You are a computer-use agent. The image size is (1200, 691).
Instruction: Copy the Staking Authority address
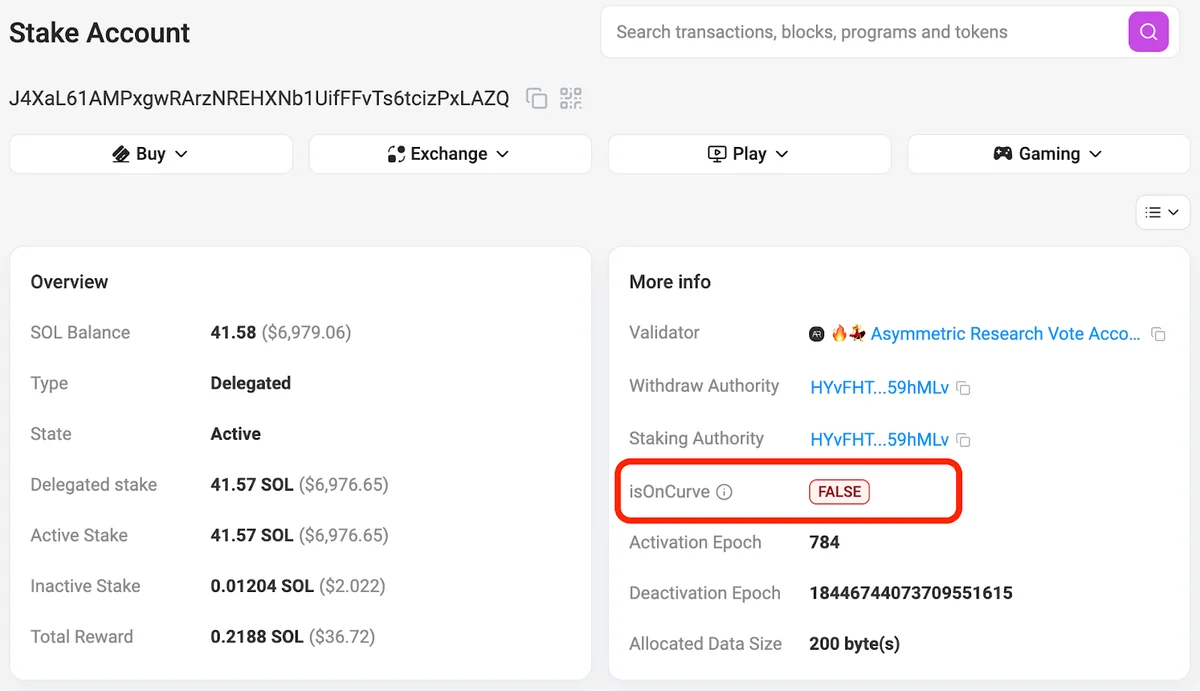(x=963, y=440)
